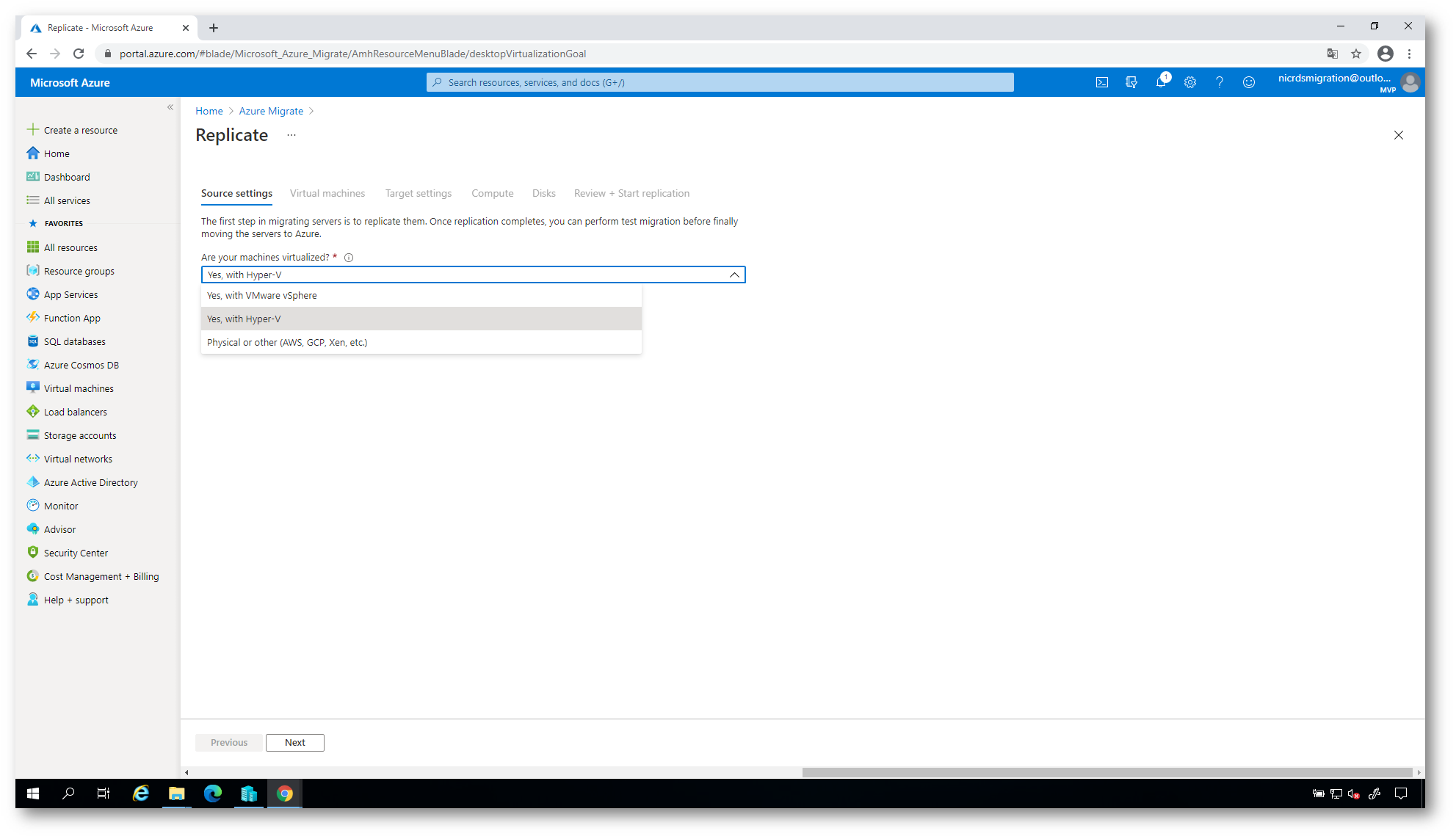Image resolution: width=1456 pixels, height=839 pixels.
Task: Click the Previous button
Action: pos(229,743)
